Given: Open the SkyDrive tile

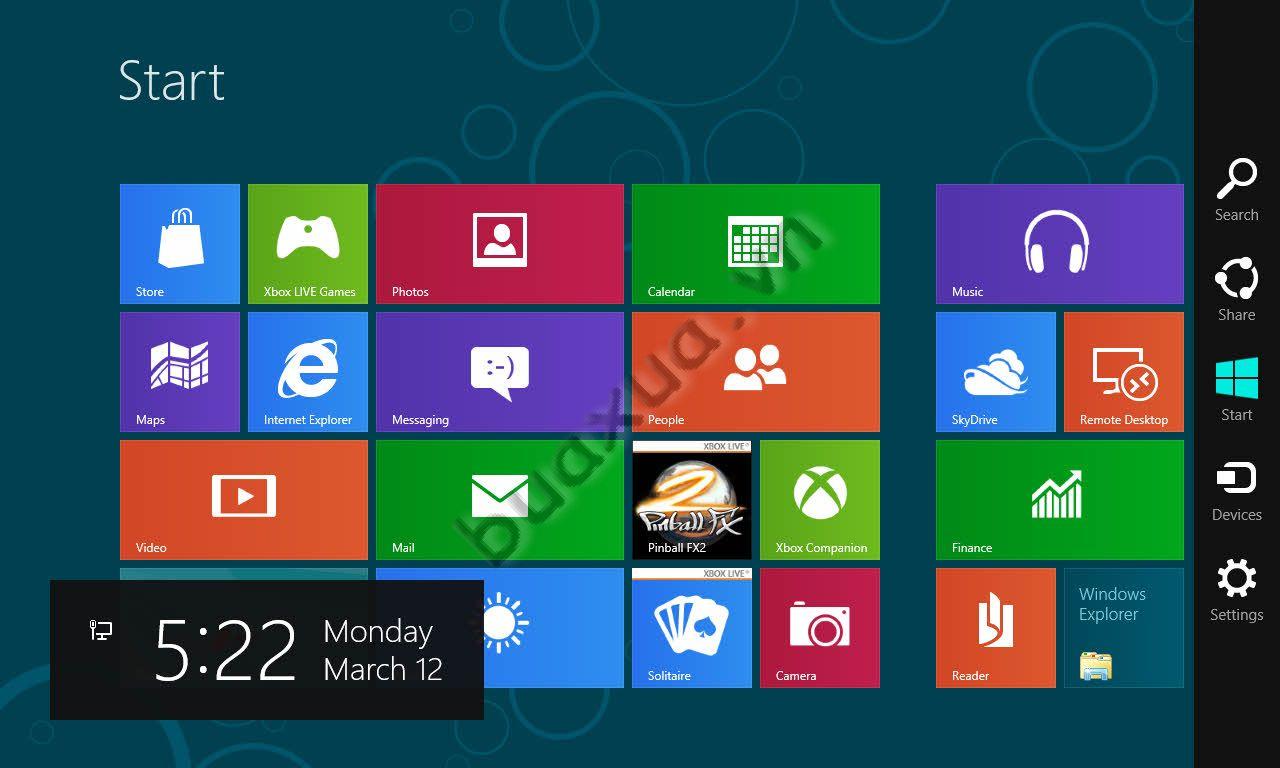Looking at the screenshot, I should click(x=996, y=372).
